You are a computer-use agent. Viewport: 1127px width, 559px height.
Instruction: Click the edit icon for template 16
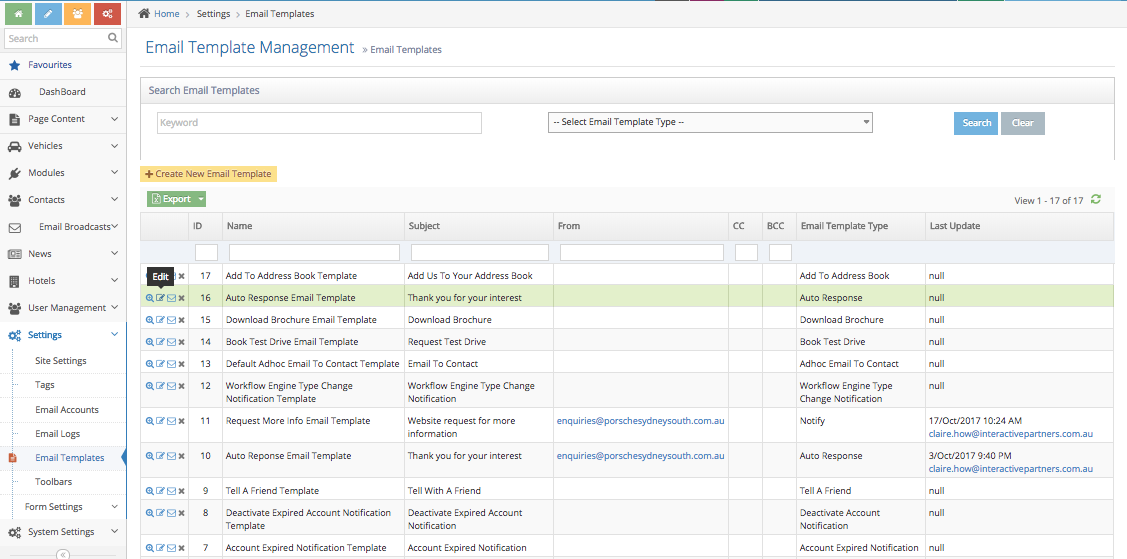[x=160, y=298]
